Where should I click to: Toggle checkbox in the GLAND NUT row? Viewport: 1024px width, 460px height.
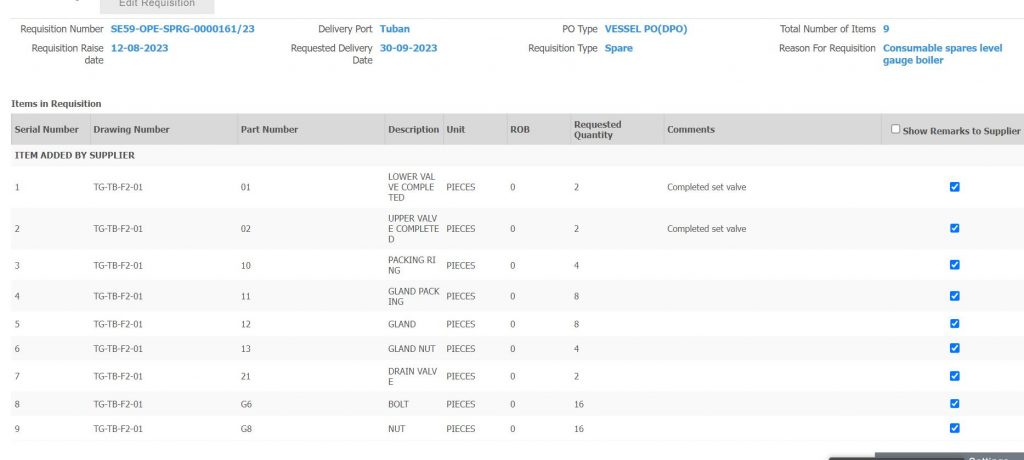tap(954, 348)
